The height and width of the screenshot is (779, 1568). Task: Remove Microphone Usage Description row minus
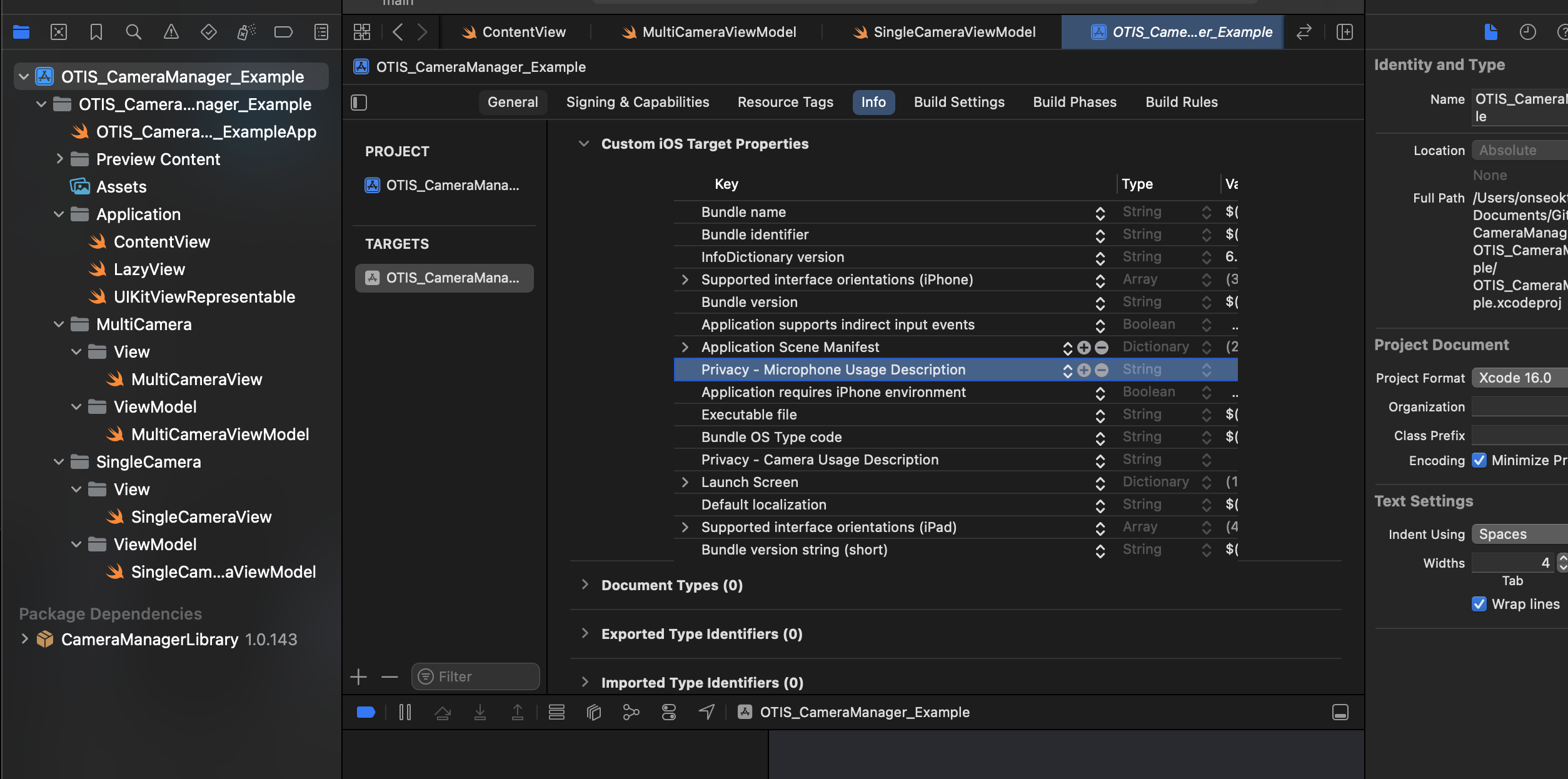[1102, 370]
